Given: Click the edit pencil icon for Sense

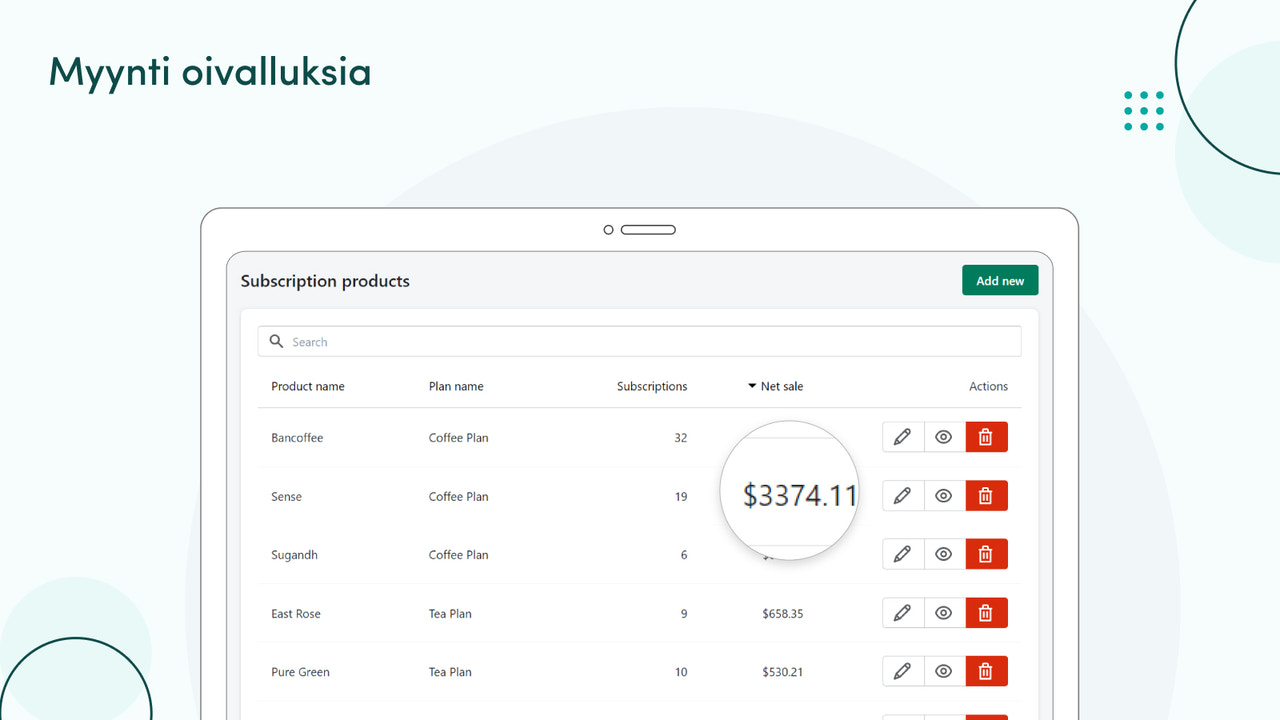Looking at the screenshot, I should point(902,496).
